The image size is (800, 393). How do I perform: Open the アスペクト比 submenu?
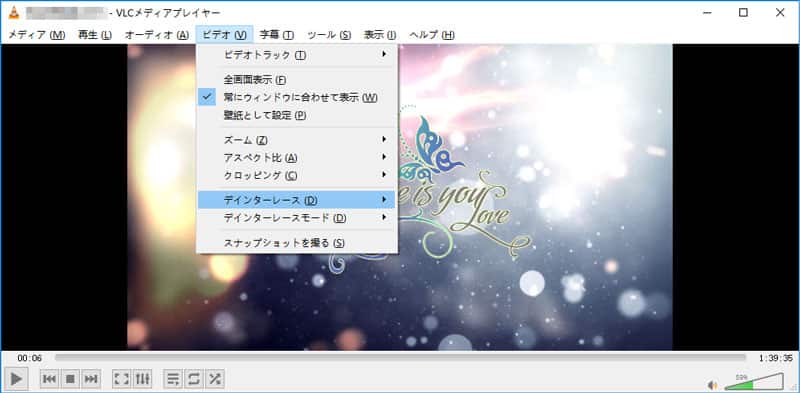(x=296, y=158)
